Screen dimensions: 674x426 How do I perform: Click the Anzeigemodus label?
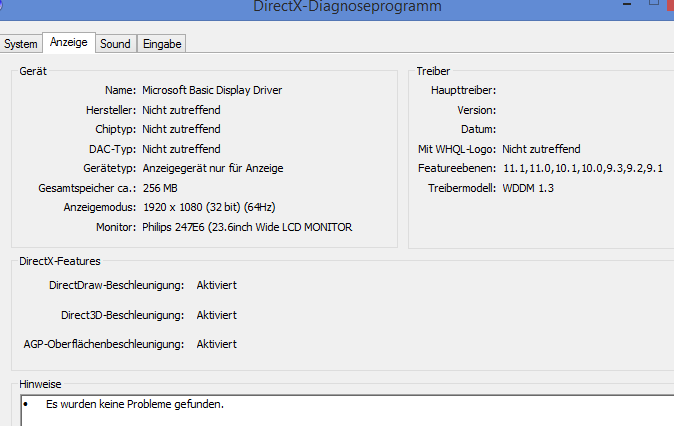tap(100, 207)
